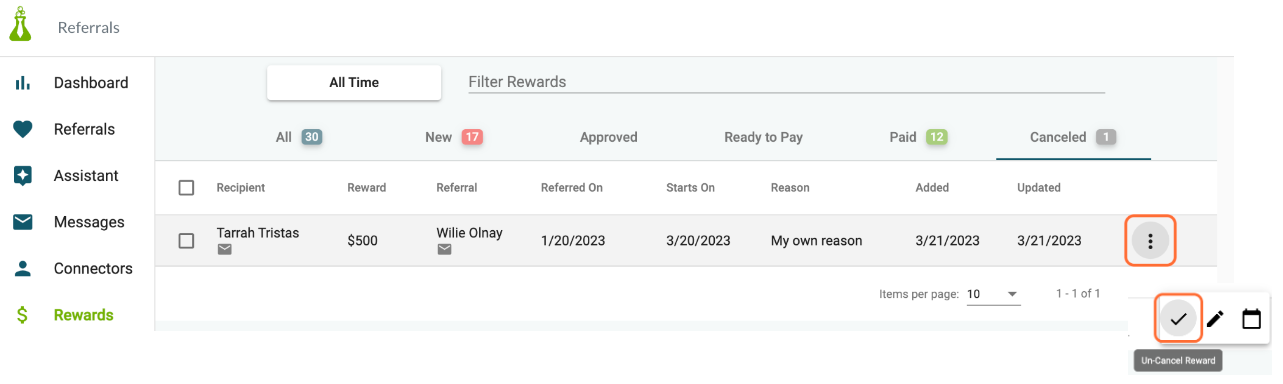Click the Un-Cancel Reward checkmark icon
Screen dimensions: 1283x384
click(1179, 319)
